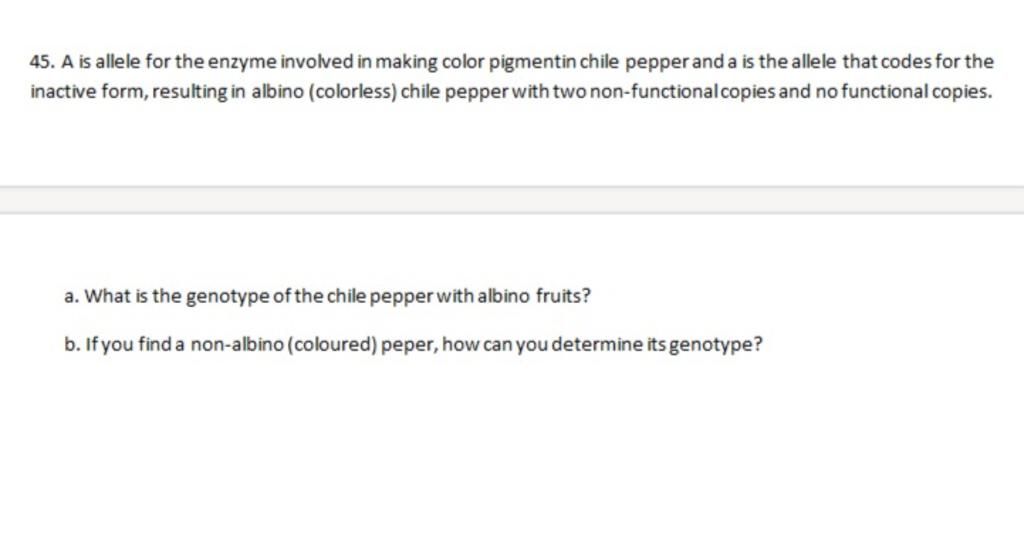Click the word "pigmentin" in first line
The image size is (1024, 557).
(532, 63)
